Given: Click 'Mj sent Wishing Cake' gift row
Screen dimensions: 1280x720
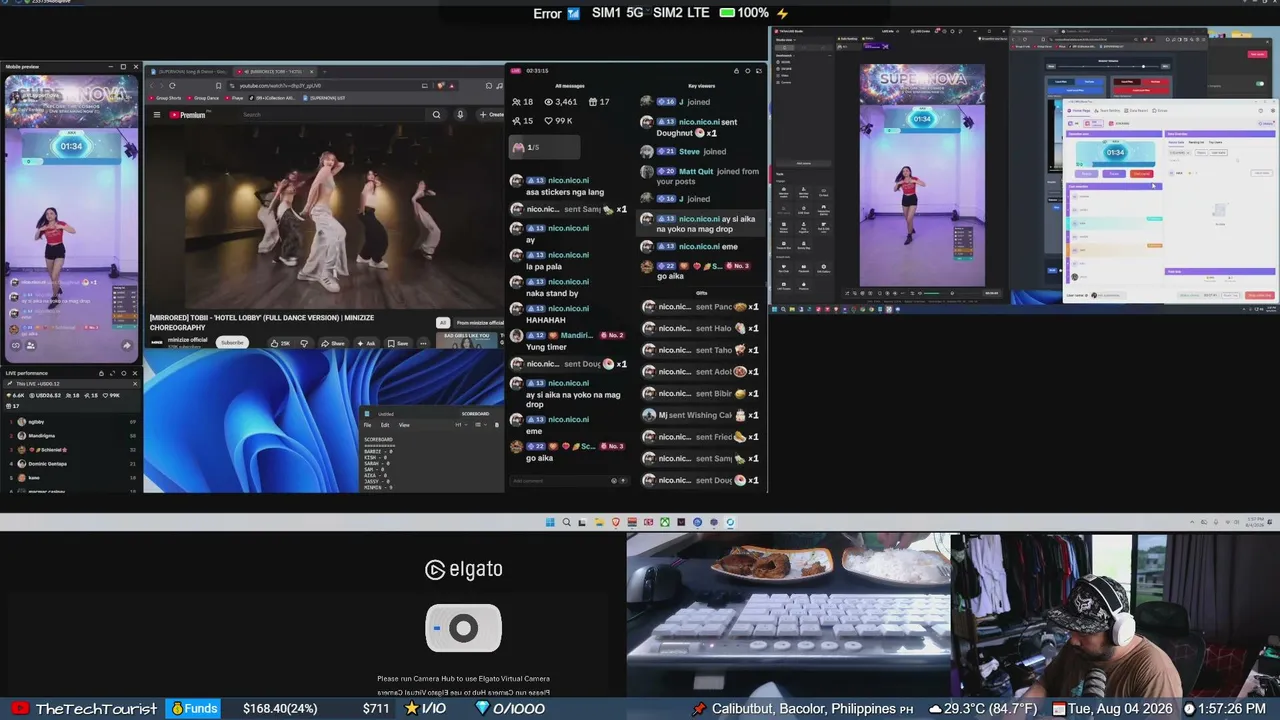Looking at the screenshot, I should point(702,415).
